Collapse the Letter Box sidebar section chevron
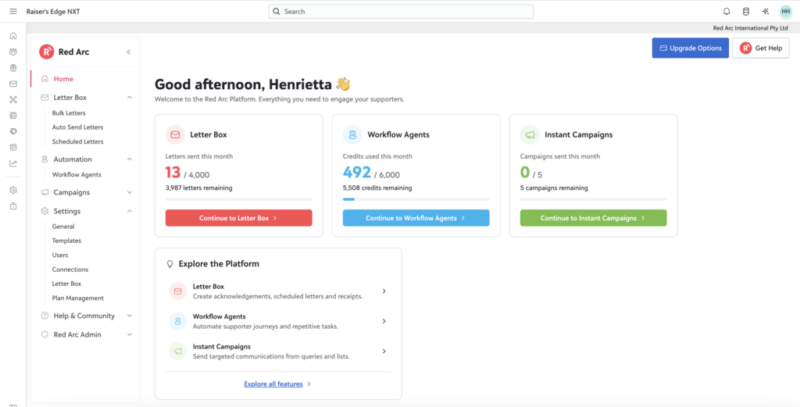Viewport: 800px width, 407px height. click(x=130, y=97)
